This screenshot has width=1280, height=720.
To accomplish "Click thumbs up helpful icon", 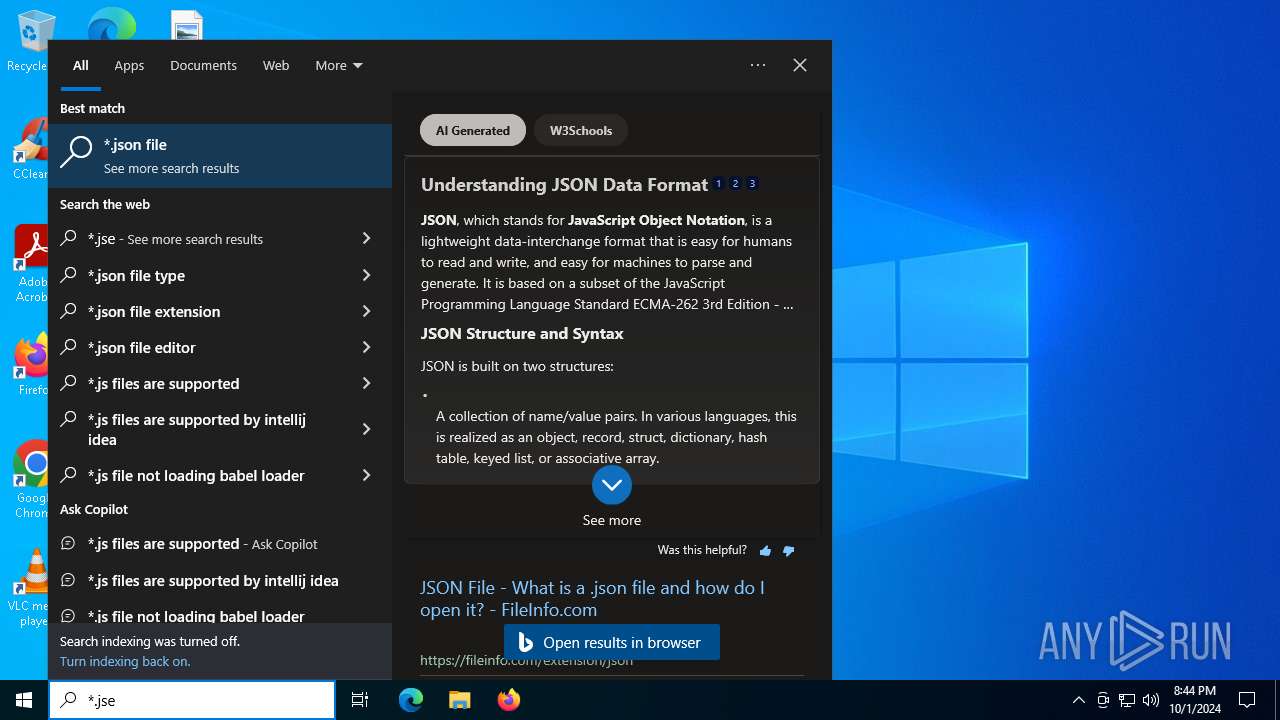I will [x=766, y=551].
